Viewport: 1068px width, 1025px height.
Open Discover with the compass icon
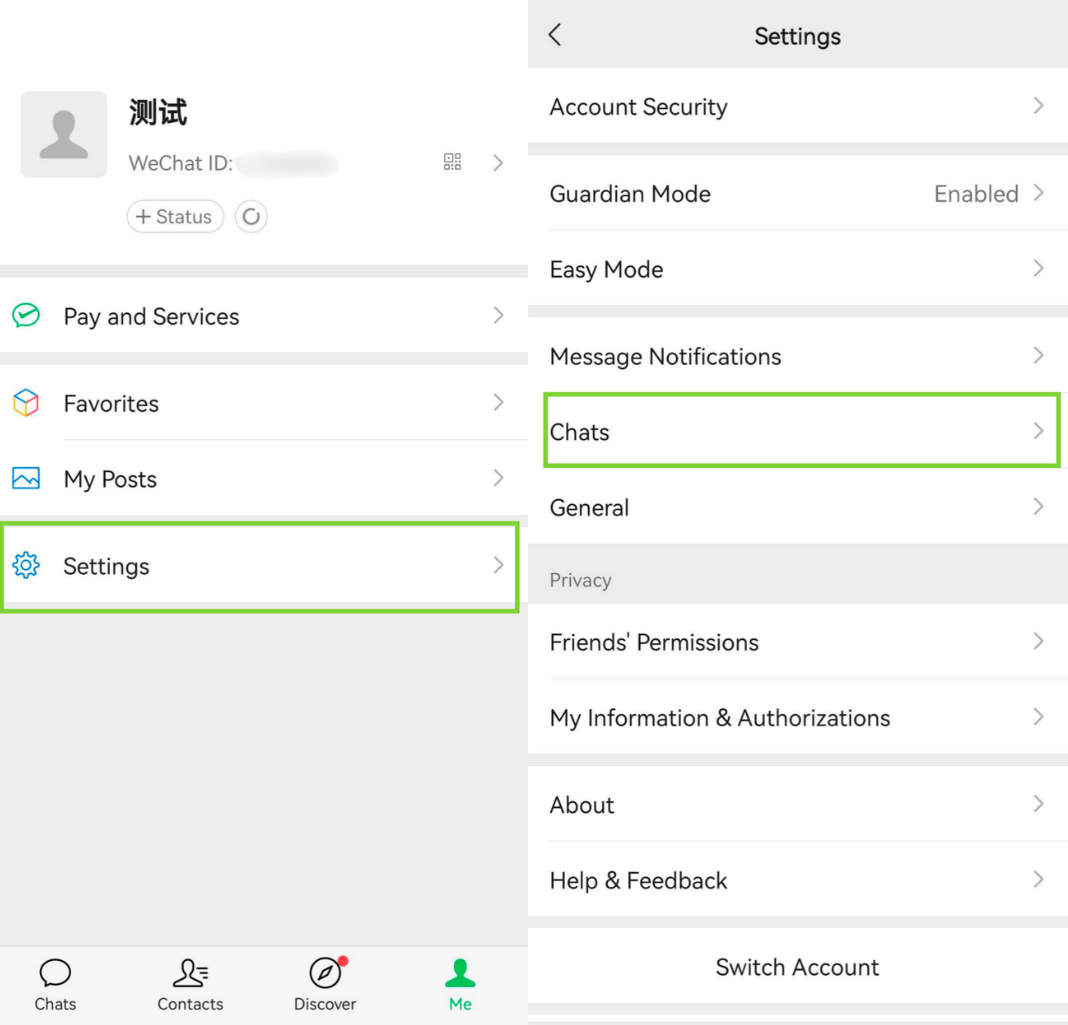click(x=324, y=971)
